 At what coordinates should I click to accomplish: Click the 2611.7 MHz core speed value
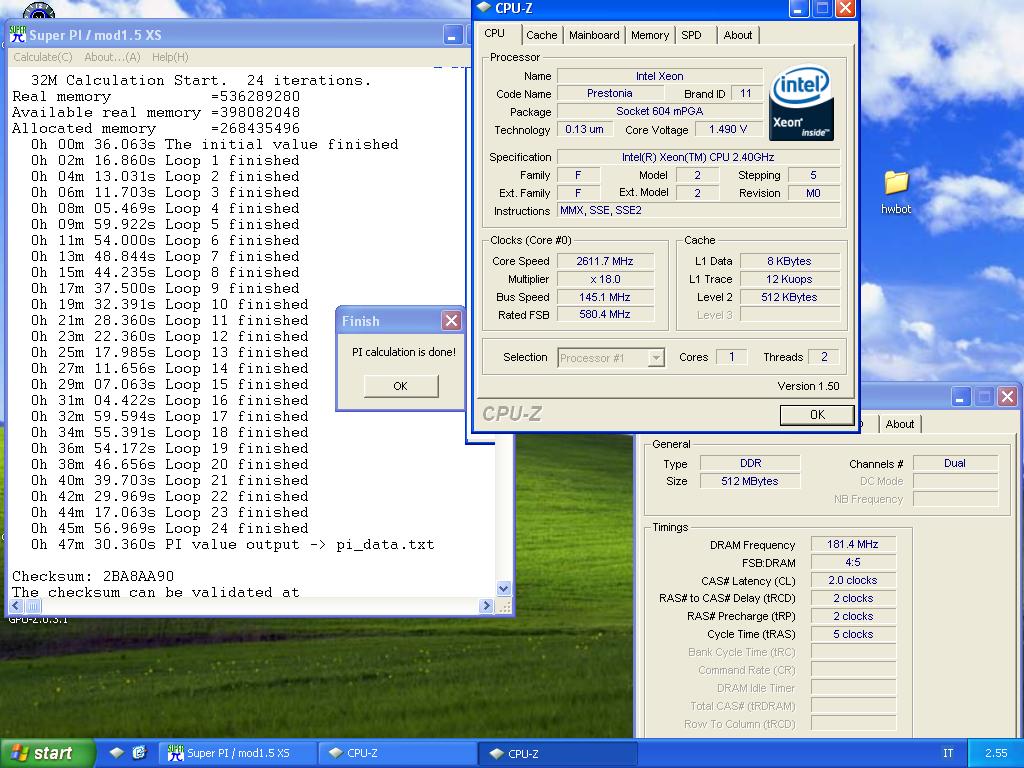pos(605,261)
